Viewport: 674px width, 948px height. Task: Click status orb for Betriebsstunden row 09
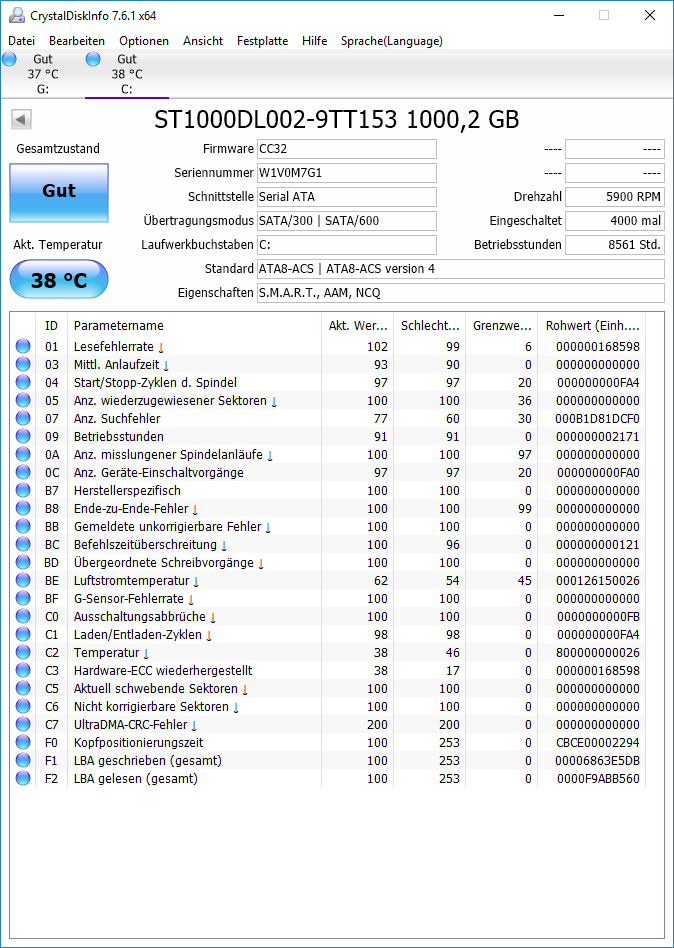click(23, 437)
